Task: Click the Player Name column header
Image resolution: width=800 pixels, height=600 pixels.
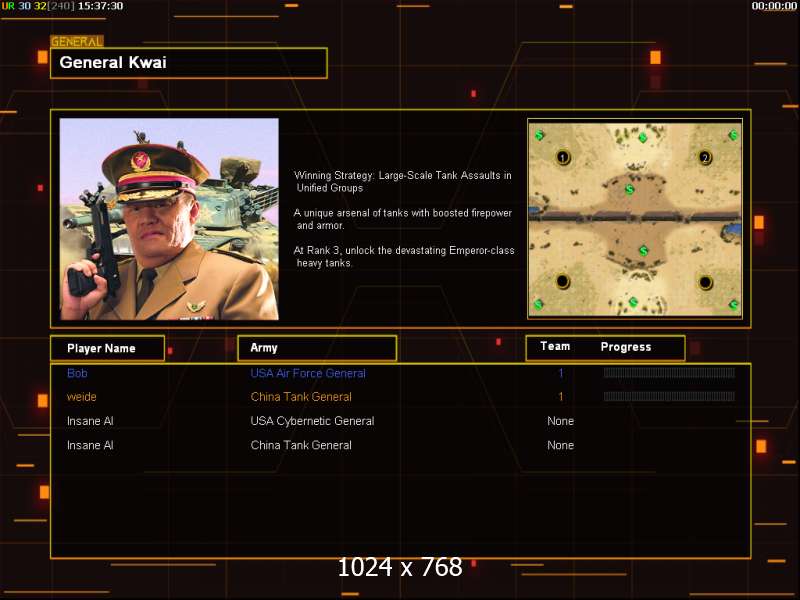Action: 107,348
